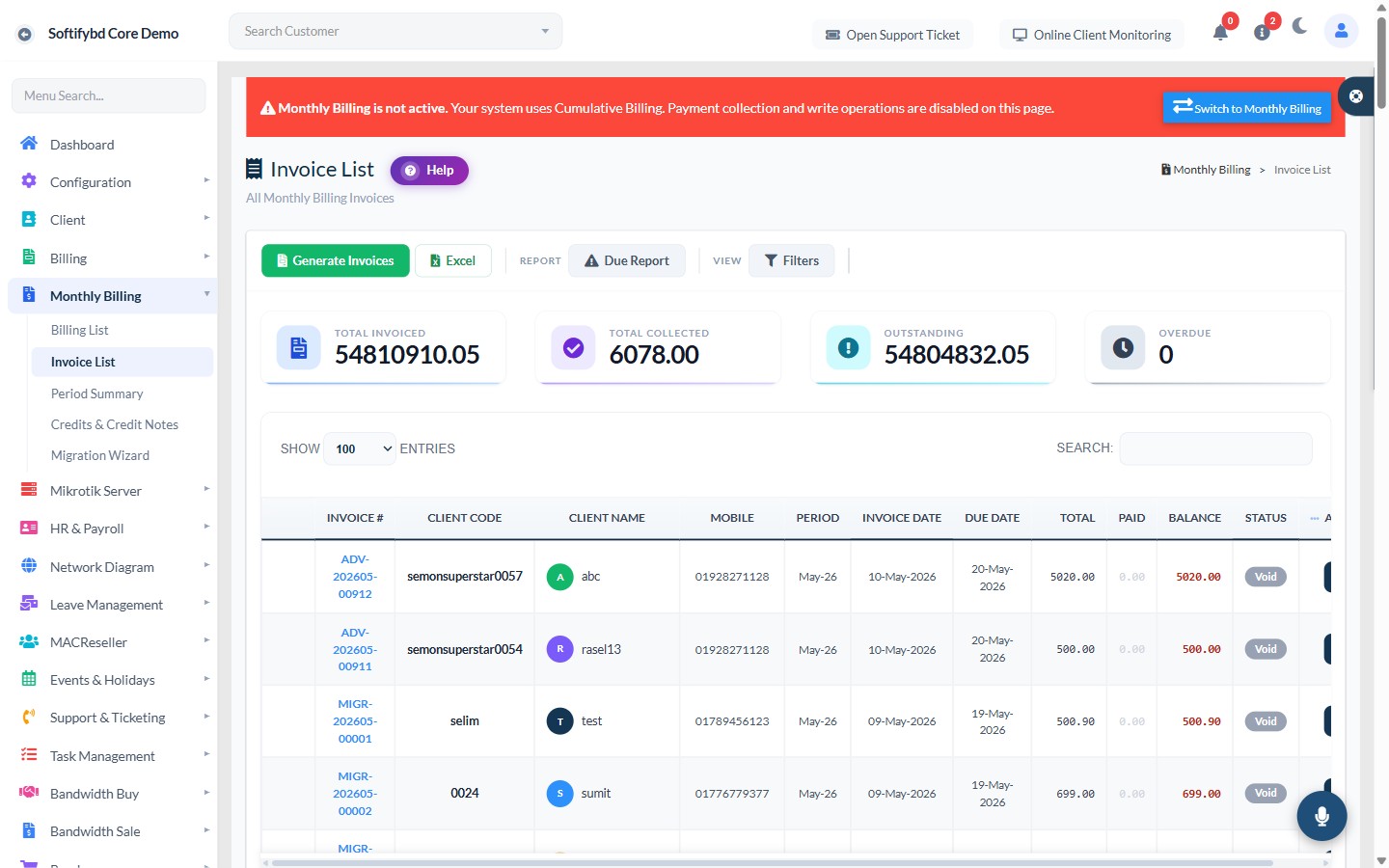Click the Client sidebar icon

[x=29, y=219]
